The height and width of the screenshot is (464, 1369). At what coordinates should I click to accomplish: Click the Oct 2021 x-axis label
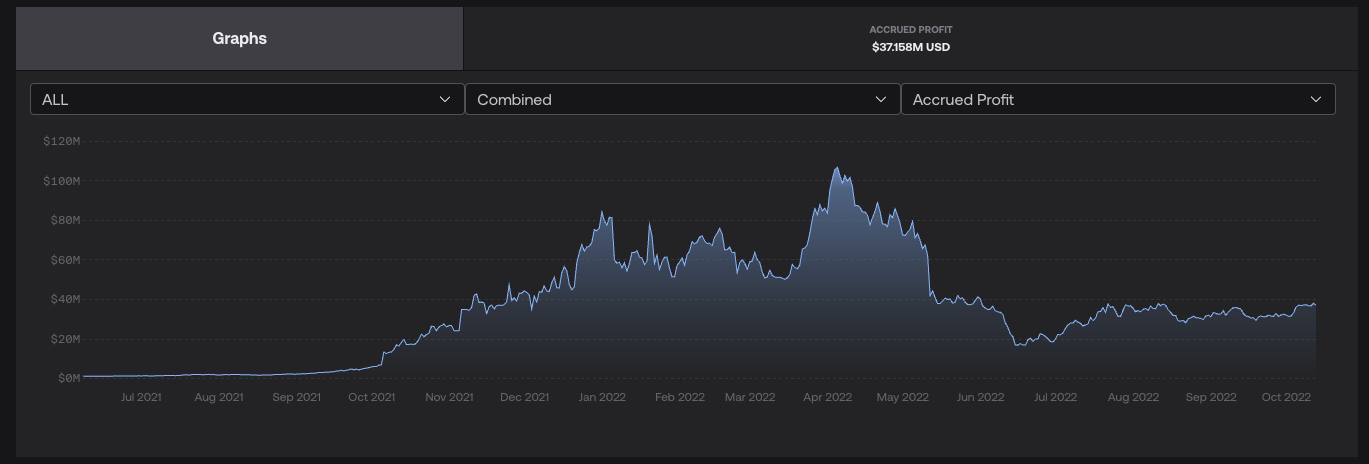click(x=371, y=397)
